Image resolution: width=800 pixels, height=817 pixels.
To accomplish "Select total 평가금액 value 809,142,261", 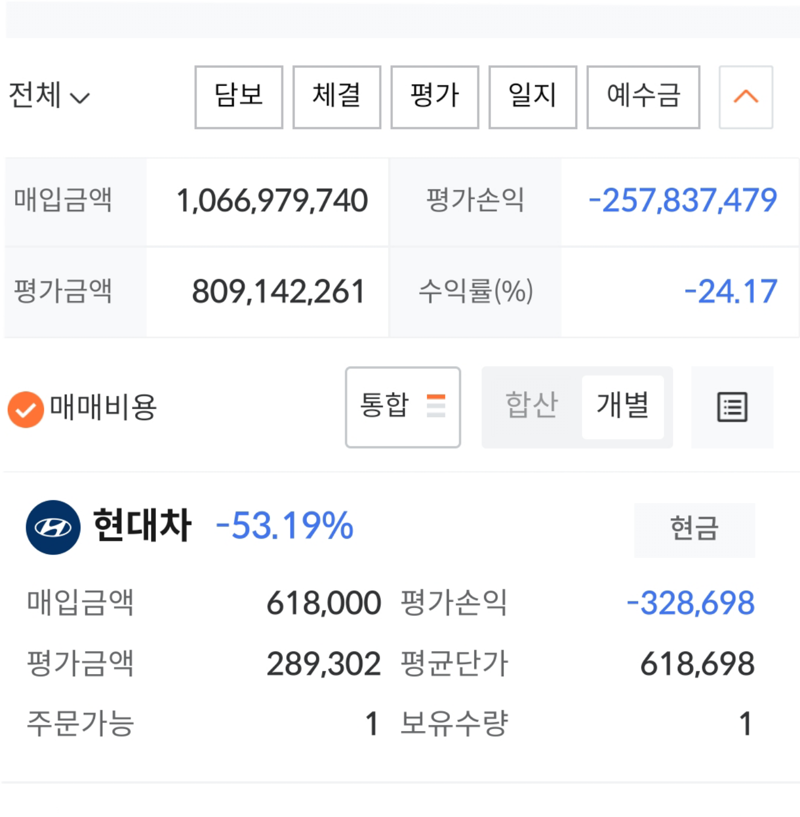I will pos(278,292).
